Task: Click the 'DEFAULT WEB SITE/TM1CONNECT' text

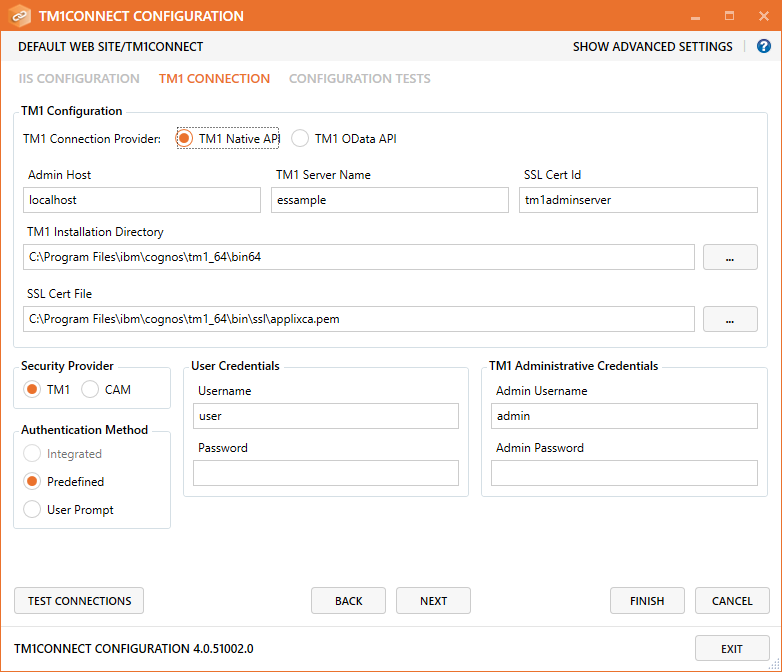Action: pos(111,47)
